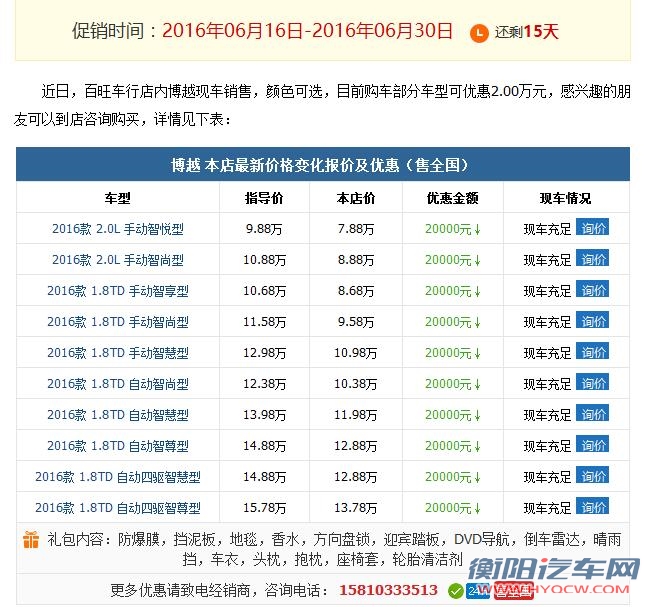Click the phone number 15810333513
The height and width of the screenshot is (607, 651).
388,590
